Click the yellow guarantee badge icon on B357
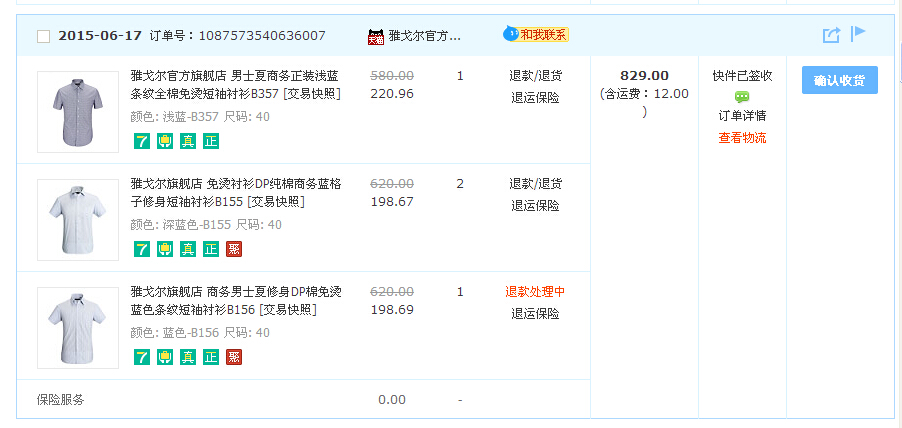902x428 pixels. pyautogui.click(x=165, y=141)
